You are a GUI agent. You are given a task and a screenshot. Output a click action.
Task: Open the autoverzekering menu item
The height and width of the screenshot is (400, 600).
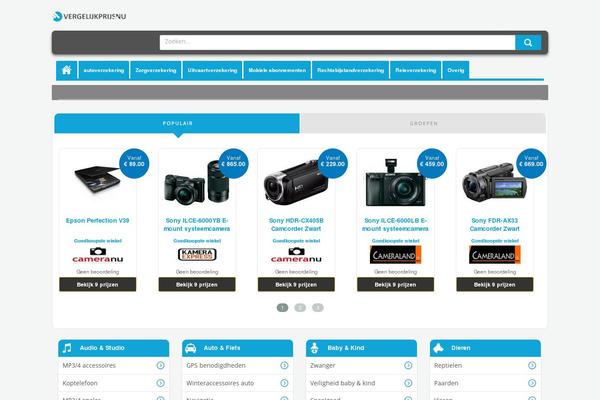pos(104,70)
